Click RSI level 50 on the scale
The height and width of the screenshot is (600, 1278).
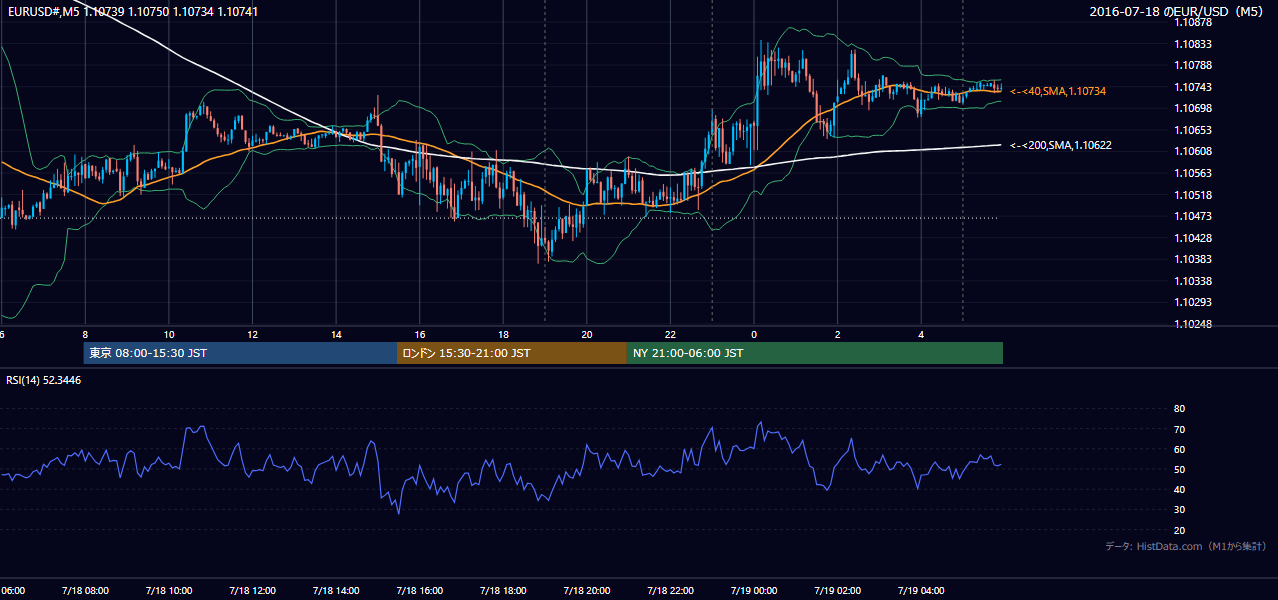point(1179,469)
